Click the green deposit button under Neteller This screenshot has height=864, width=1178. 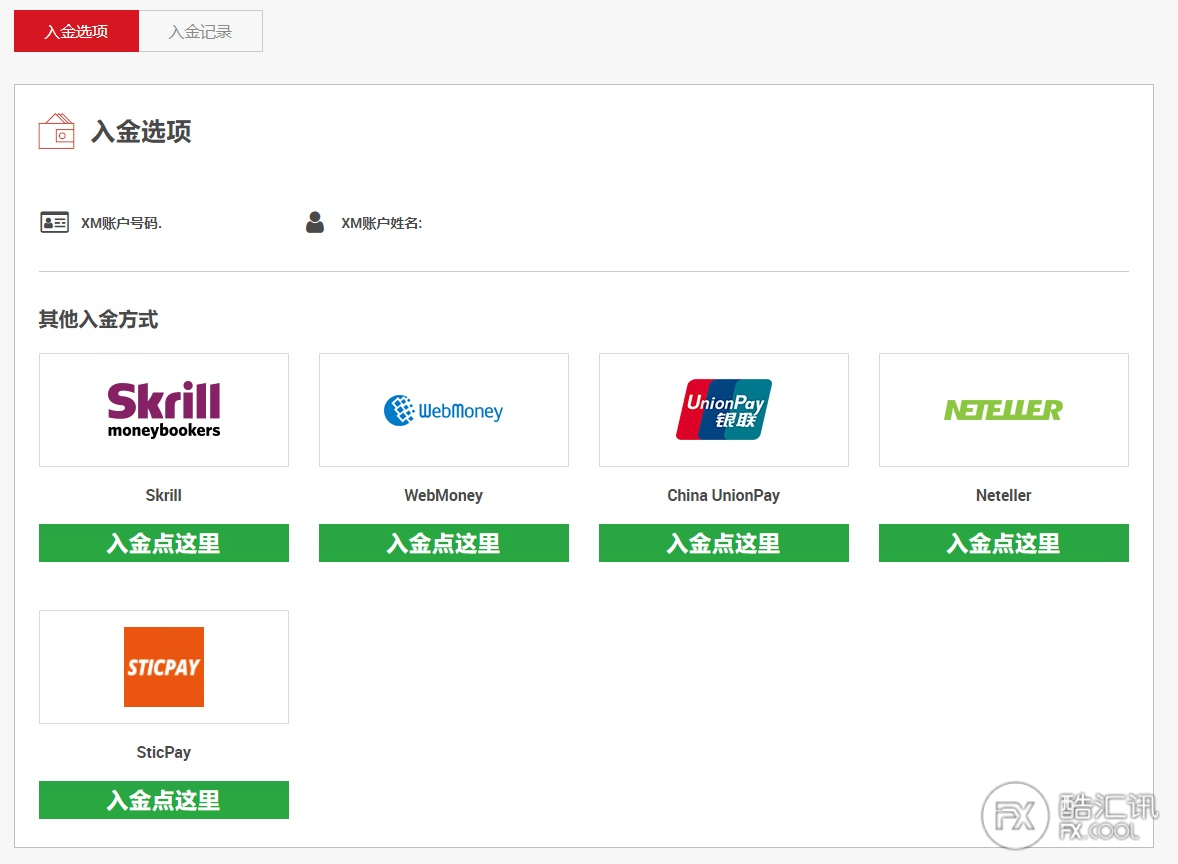(1003, 543)
